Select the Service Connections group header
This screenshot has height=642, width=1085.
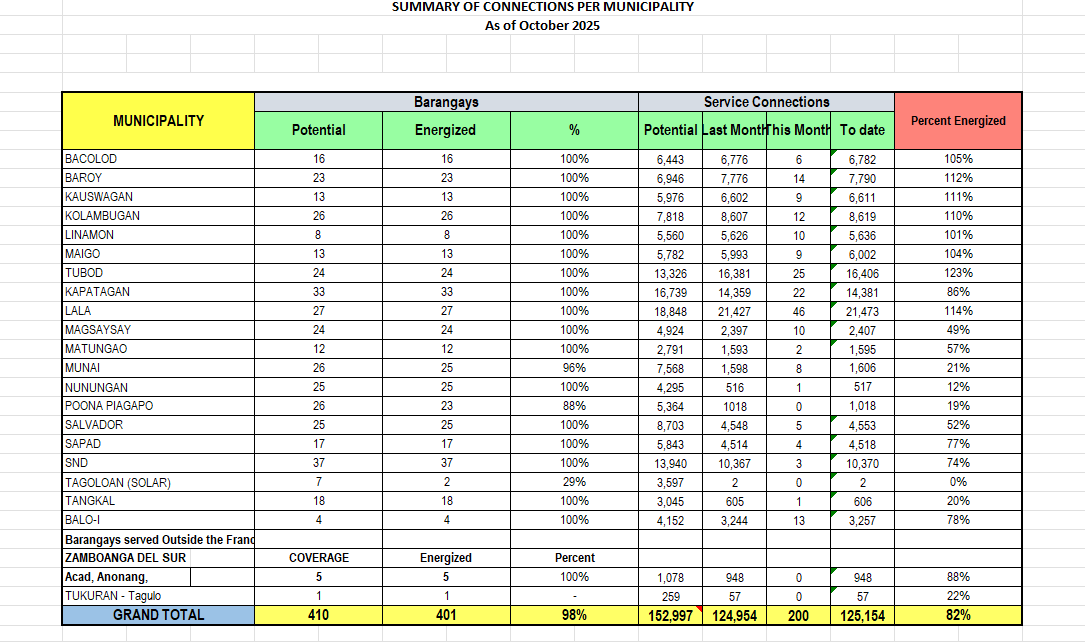coord(766,102)
